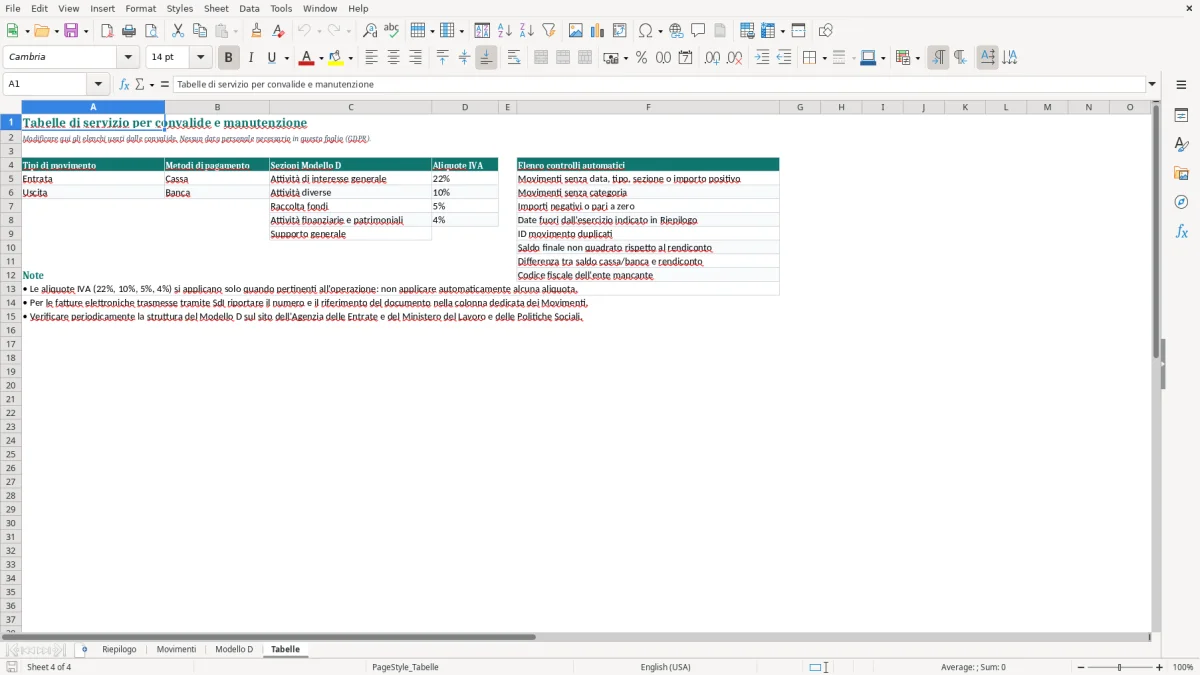Viewport: 1200px width, 675px height.
Task: Toggle Align Bottom vertical alignment
Action: pyautogui.click(x=486, y=58)
